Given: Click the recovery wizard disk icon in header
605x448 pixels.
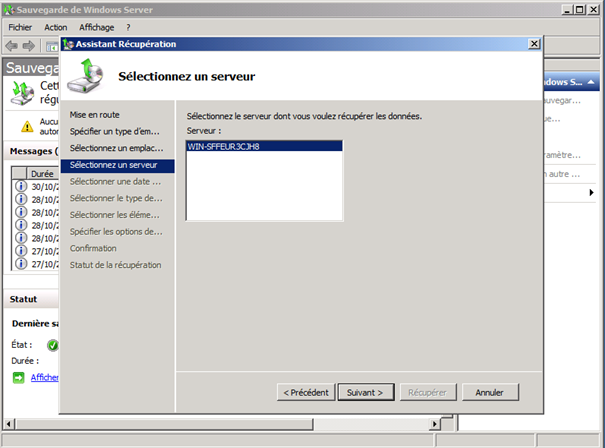Looking at the screenshot, I should pyautogui.click(x=86, y=76).
